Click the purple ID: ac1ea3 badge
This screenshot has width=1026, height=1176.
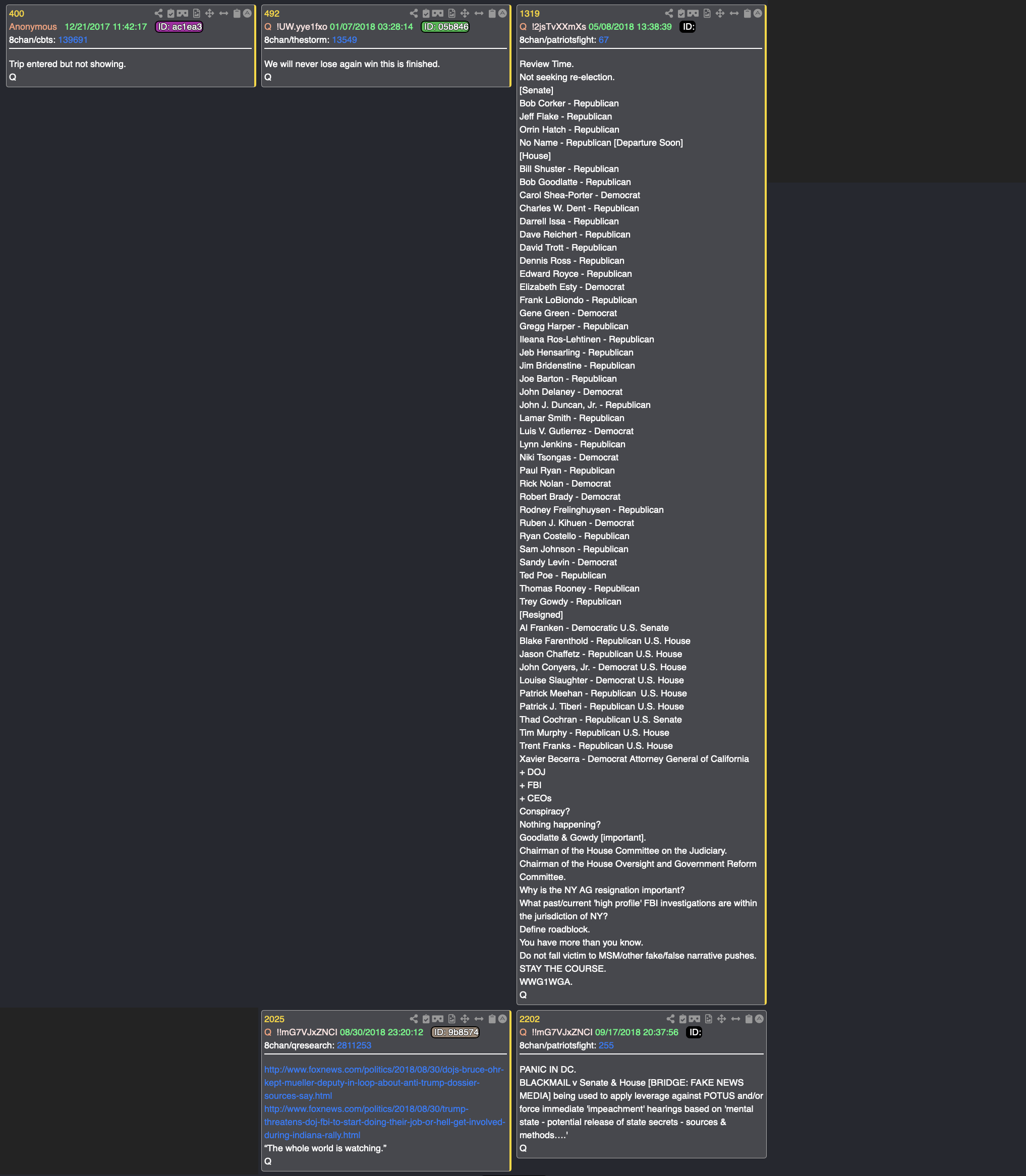pyautogui.click(x=179, y=27)
